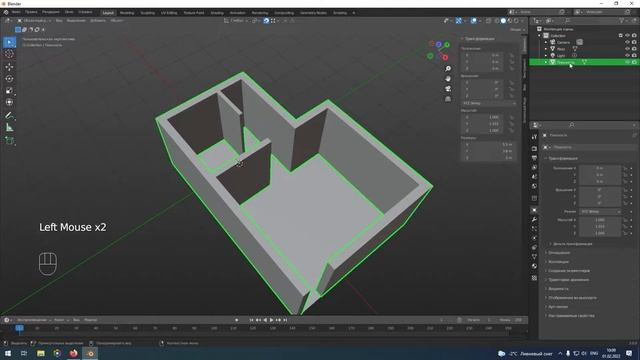Open File Explorer from Windows taskbar
The width and height of the screenshot is (640, 360).
(40, 353)
